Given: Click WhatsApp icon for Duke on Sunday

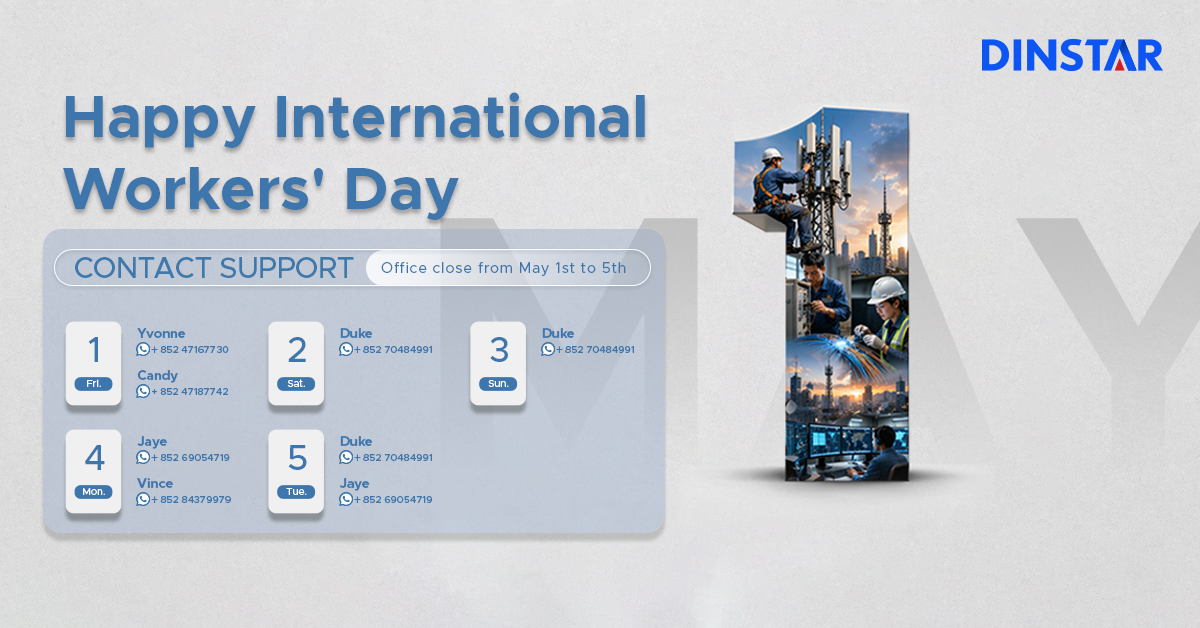Looking at the screenshot, I should point(548,350).
